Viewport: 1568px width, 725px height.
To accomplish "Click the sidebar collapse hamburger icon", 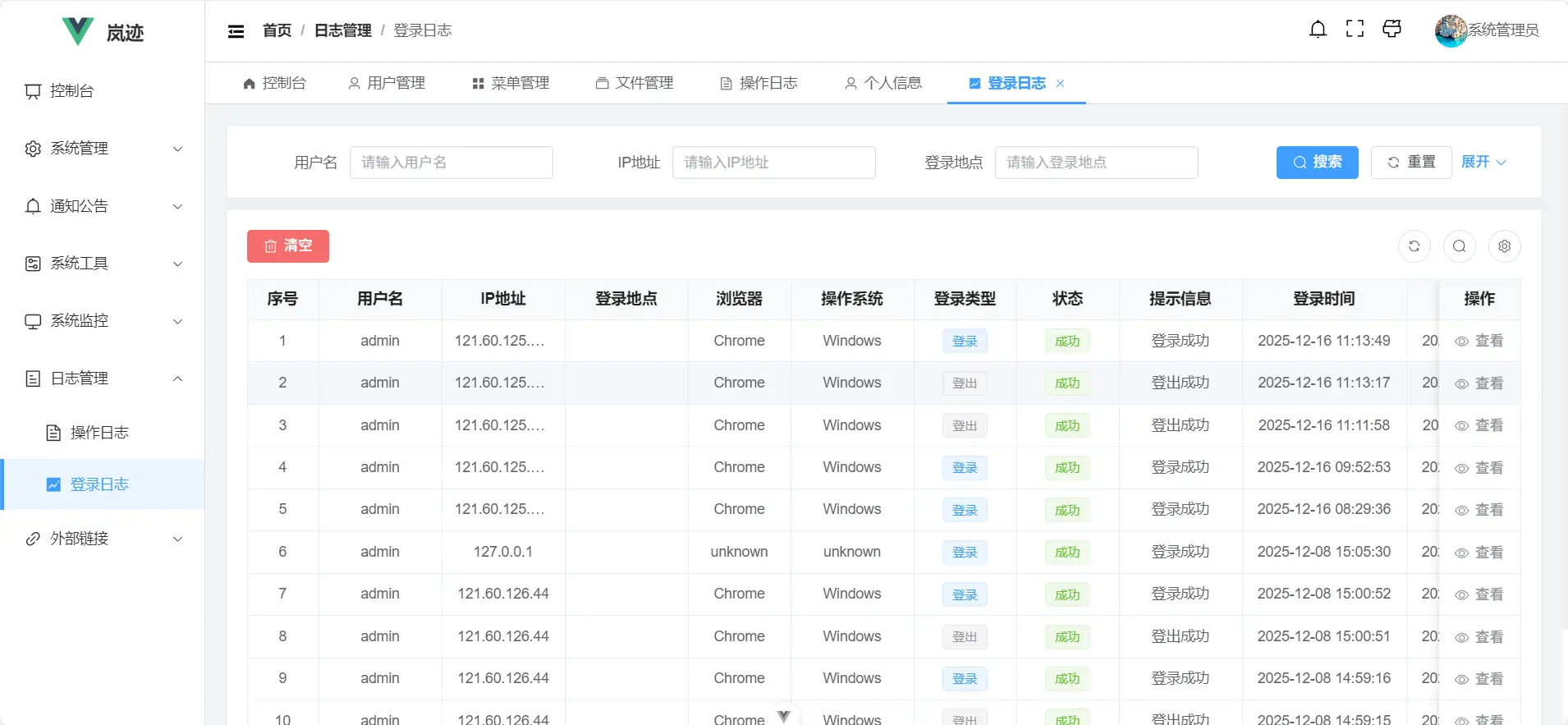I will (x=236, y=31).
